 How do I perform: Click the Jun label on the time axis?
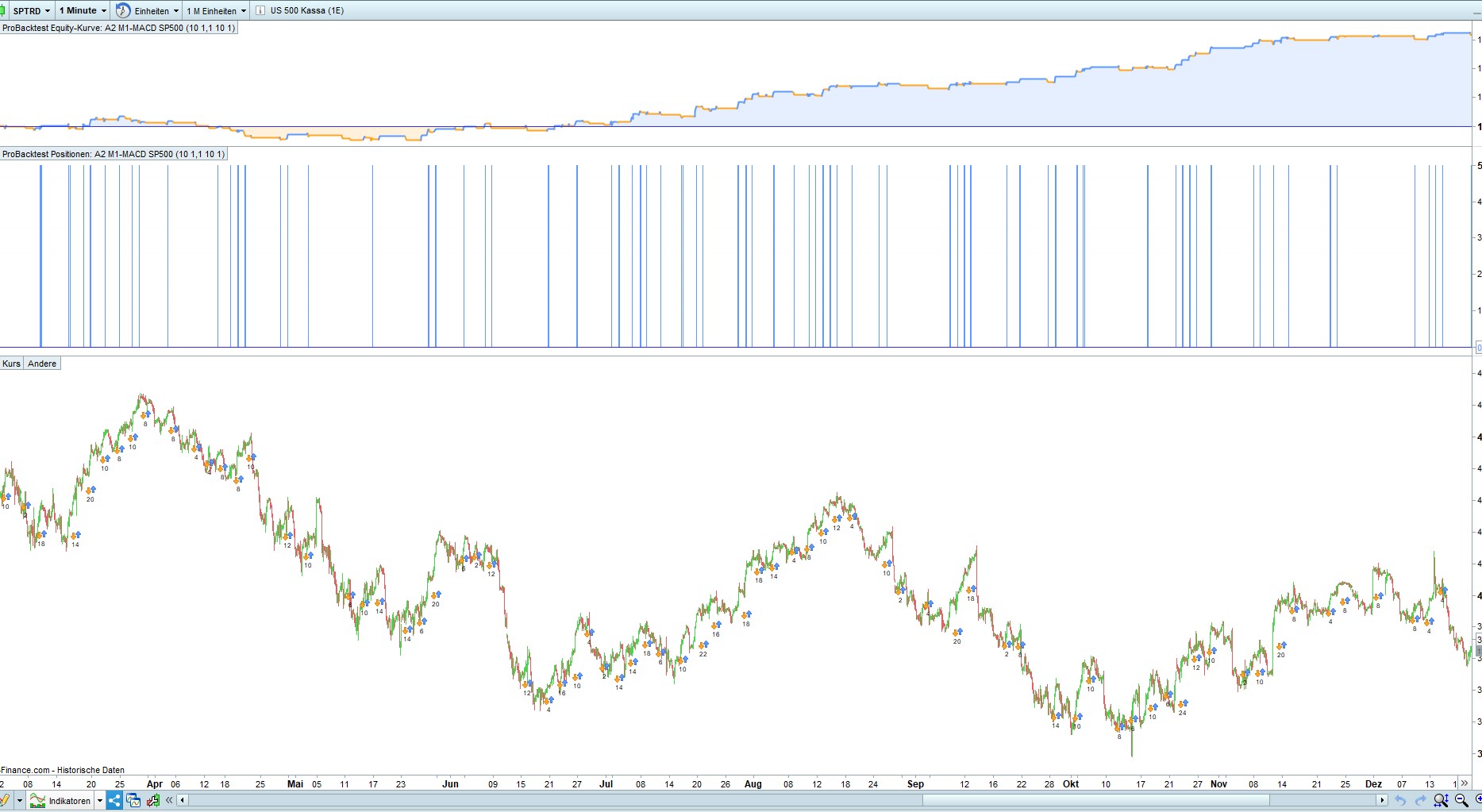[x=450, y=784]
